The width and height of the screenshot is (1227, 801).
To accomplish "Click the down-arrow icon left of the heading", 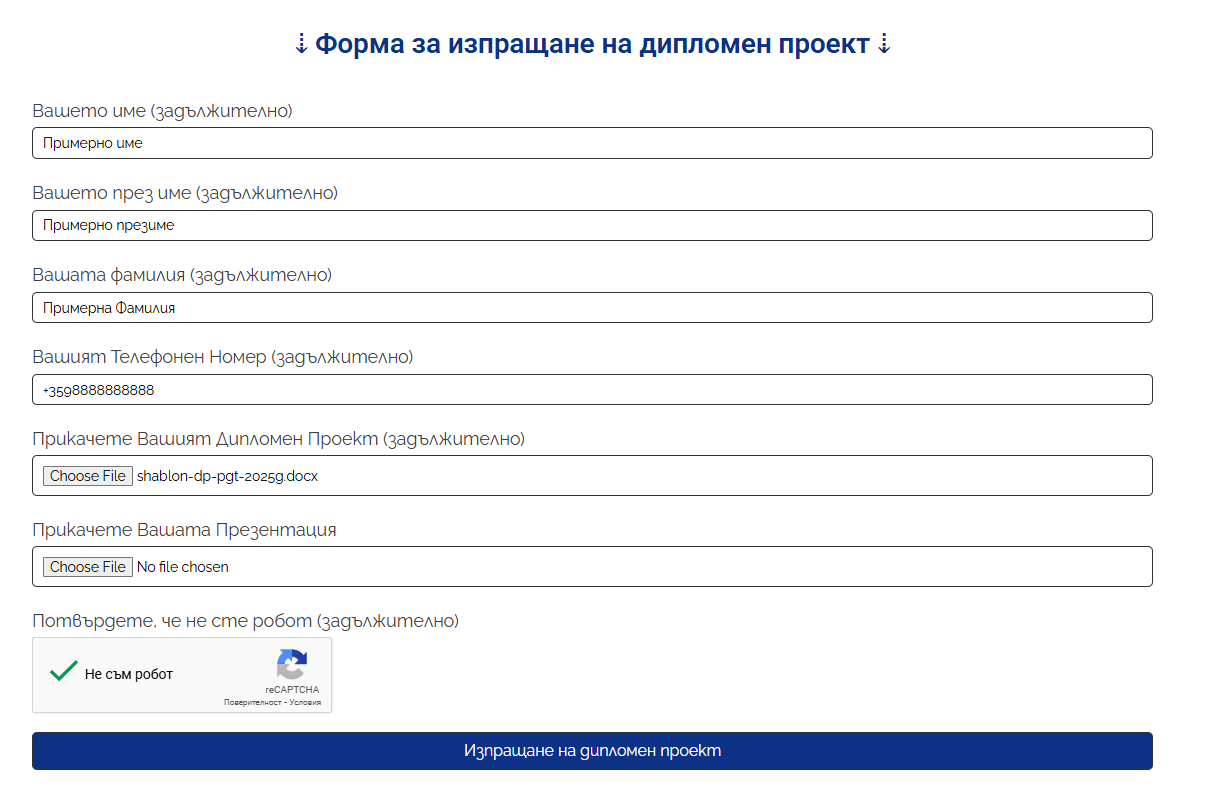I will (x=302, y=45).
